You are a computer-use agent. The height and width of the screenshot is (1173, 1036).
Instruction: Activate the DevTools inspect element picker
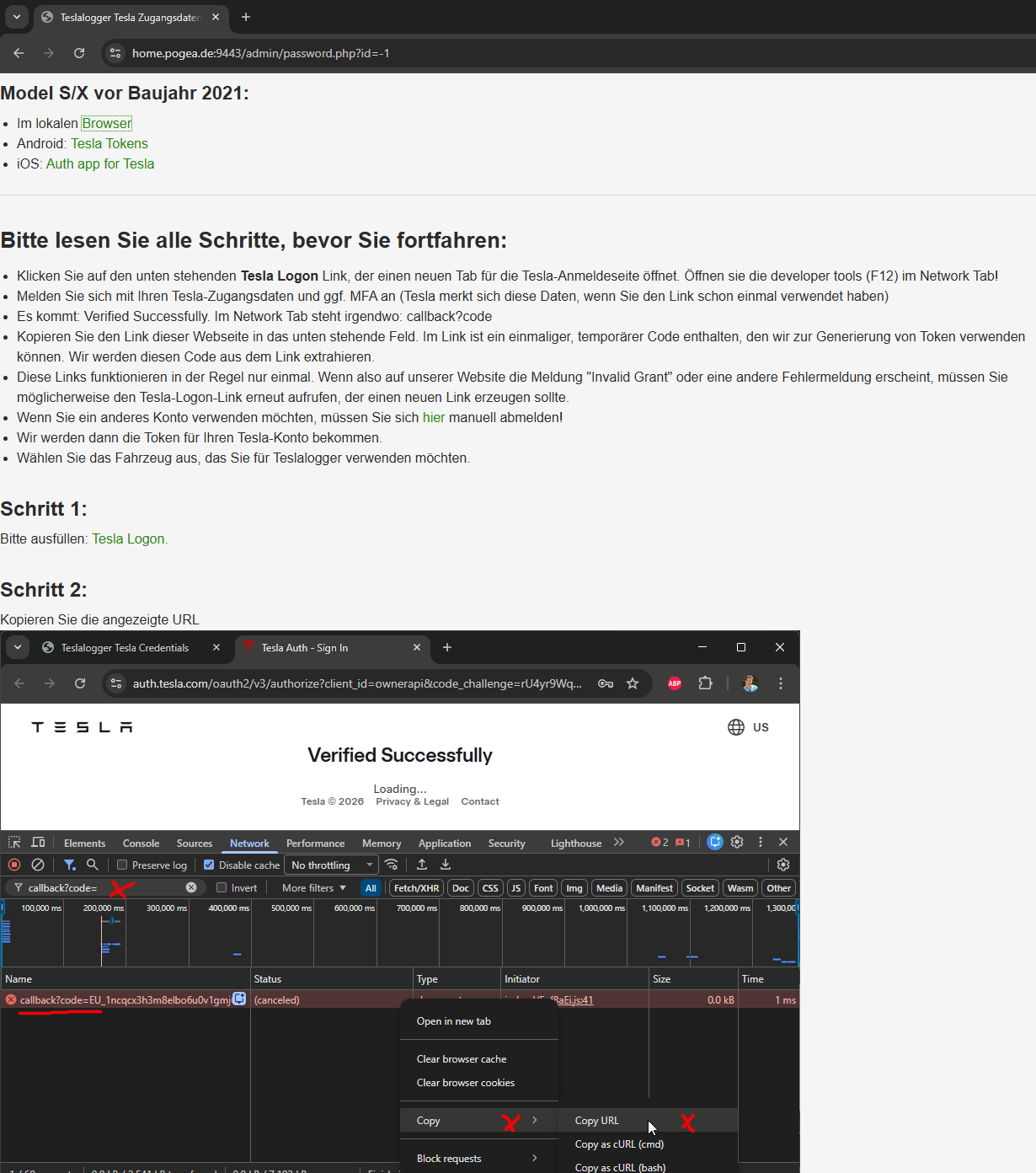click(14, 842)
